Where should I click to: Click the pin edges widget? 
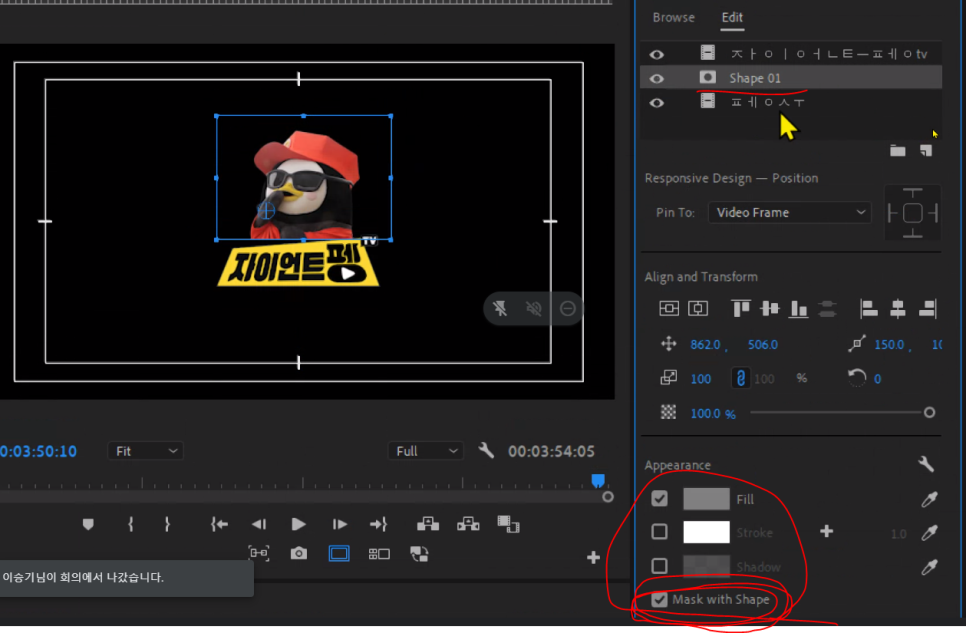coord(912,213)
